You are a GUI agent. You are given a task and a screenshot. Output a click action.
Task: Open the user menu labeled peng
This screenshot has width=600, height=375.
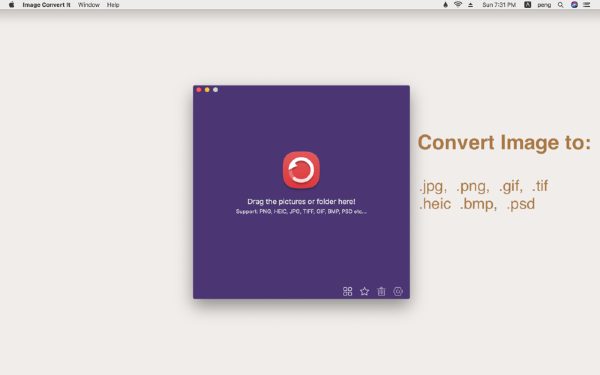pos(544,5)
